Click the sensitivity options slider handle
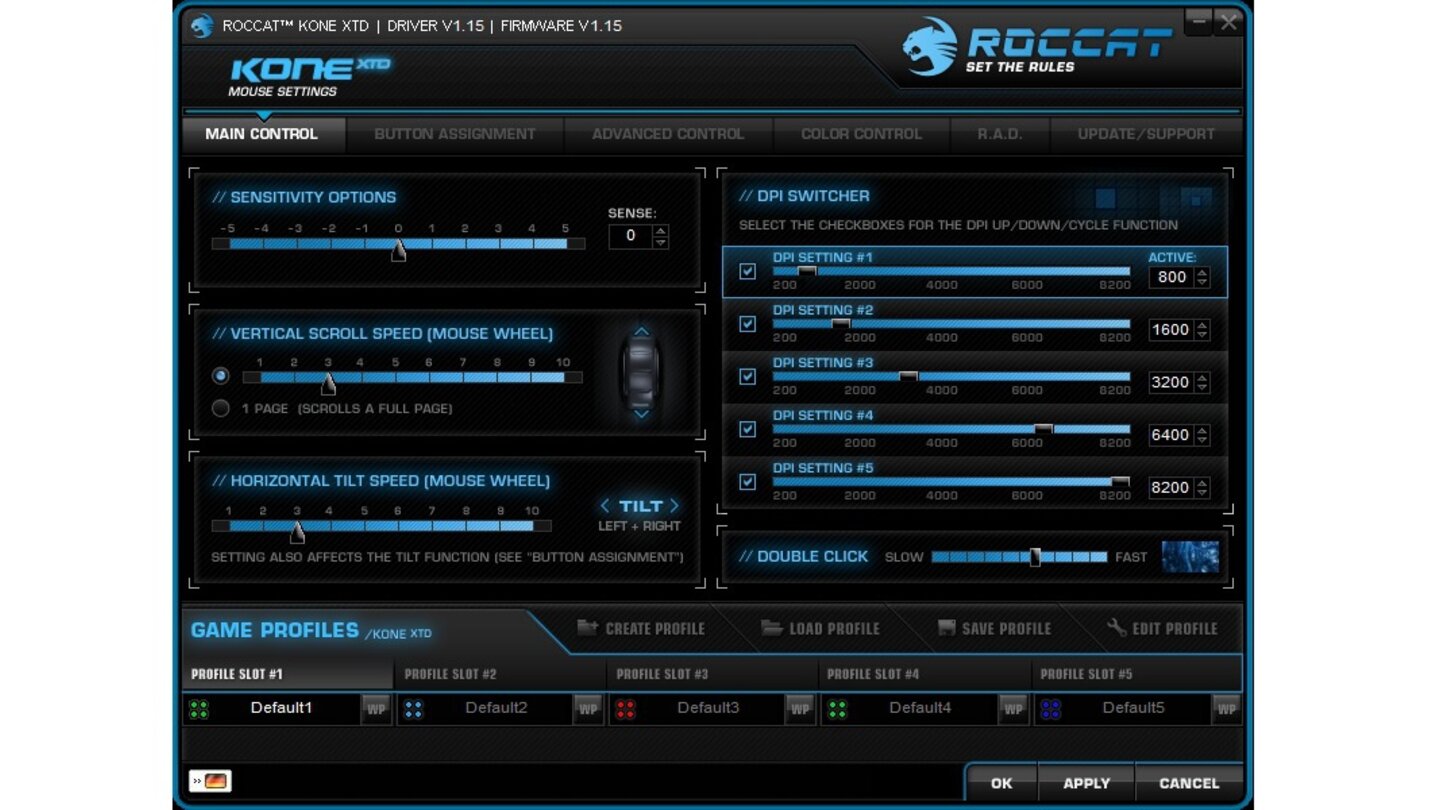 point(398,250)
